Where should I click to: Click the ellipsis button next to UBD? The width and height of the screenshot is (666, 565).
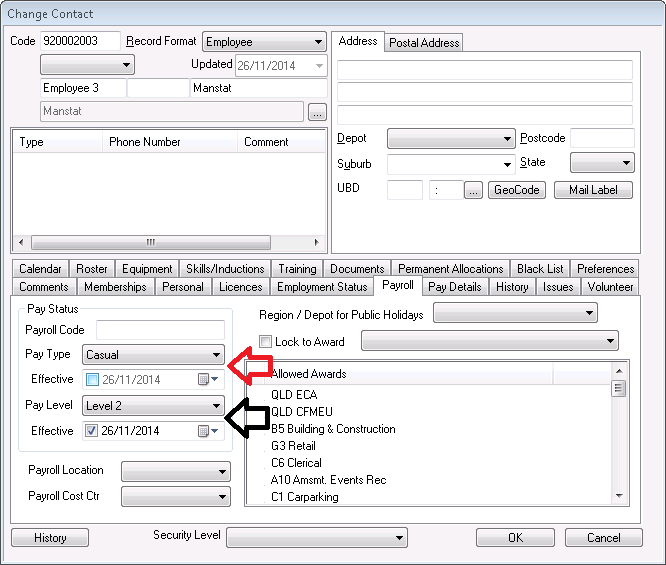coord(473,190)
